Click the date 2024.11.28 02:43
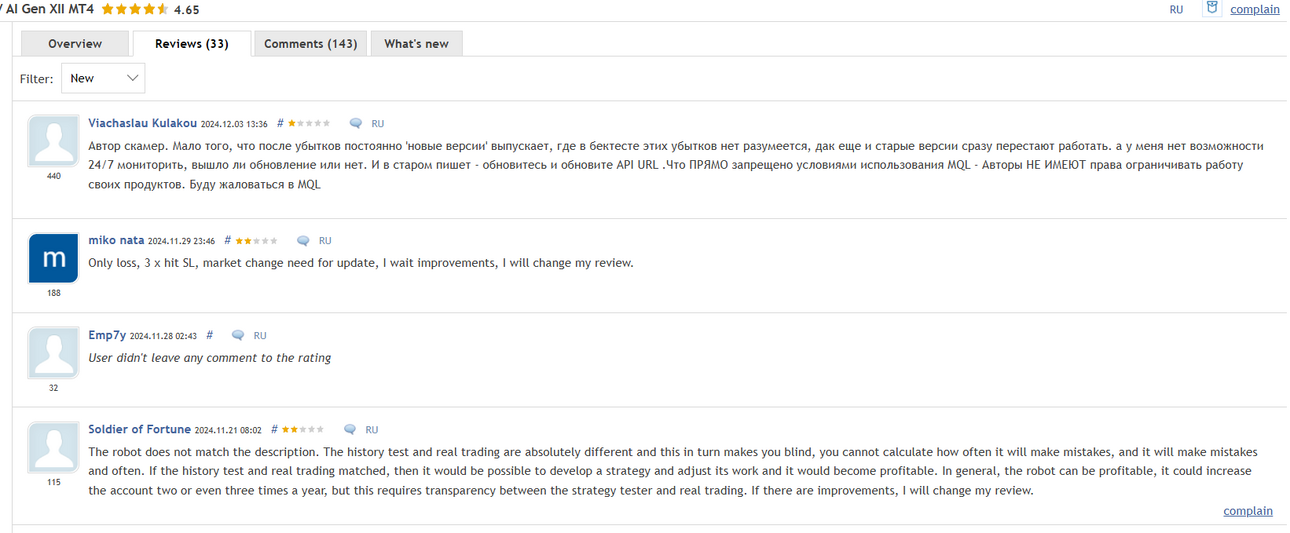The height and width of the screenshot is (533, 1290). click(163, 336)
